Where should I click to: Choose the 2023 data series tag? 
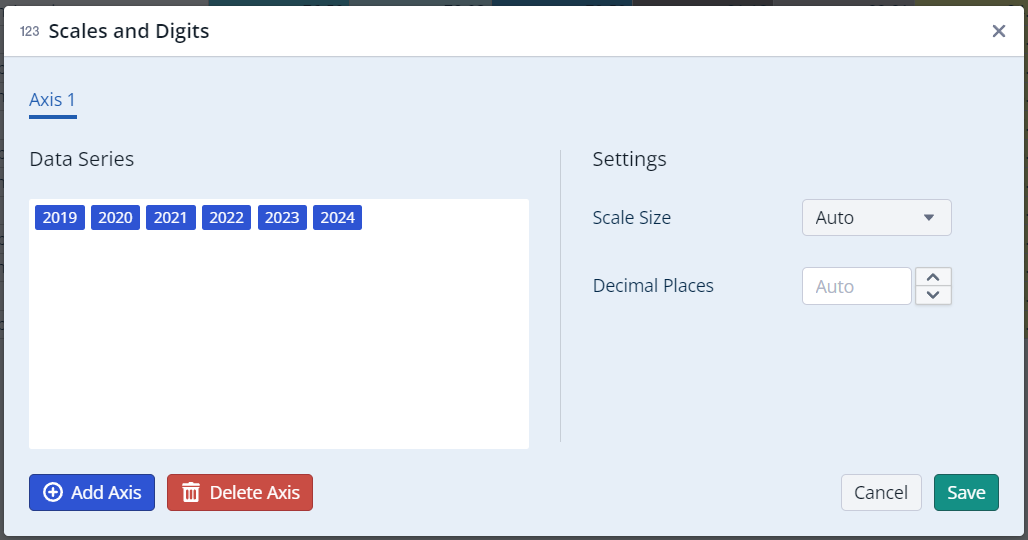click(282, 218)
